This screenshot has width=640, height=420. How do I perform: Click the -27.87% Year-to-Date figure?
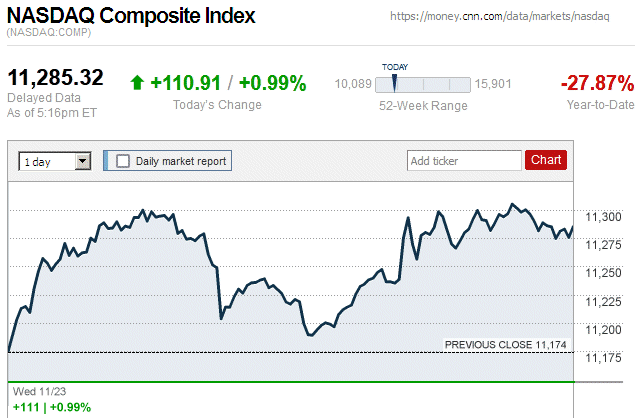[x=597, y=83]
